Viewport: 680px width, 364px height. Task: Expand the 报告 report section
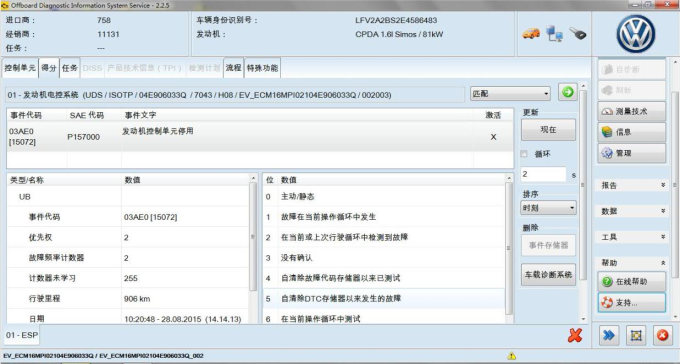pos(633,186)
